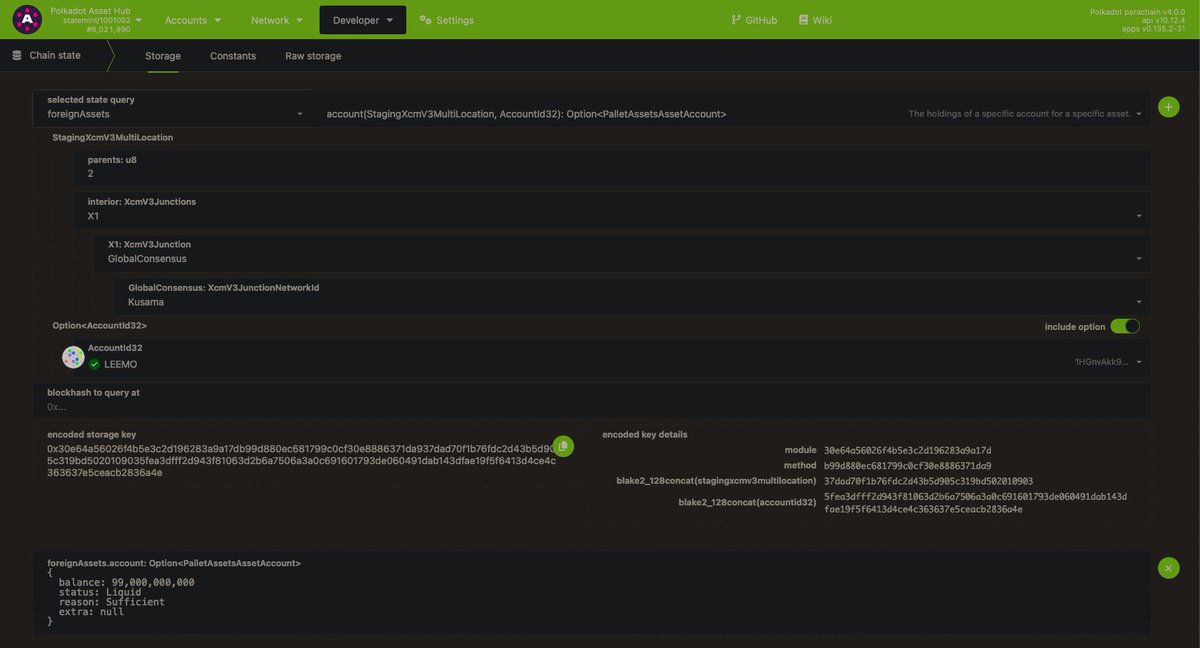Open Settings from the top bar
This screenshot has width=1200, height=648.
pyautogui.click(x=447, y=20)
